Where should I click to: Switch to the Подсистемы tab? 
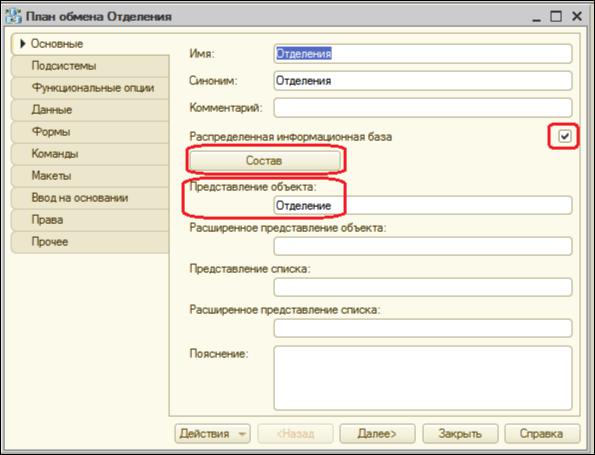[90, 66]
